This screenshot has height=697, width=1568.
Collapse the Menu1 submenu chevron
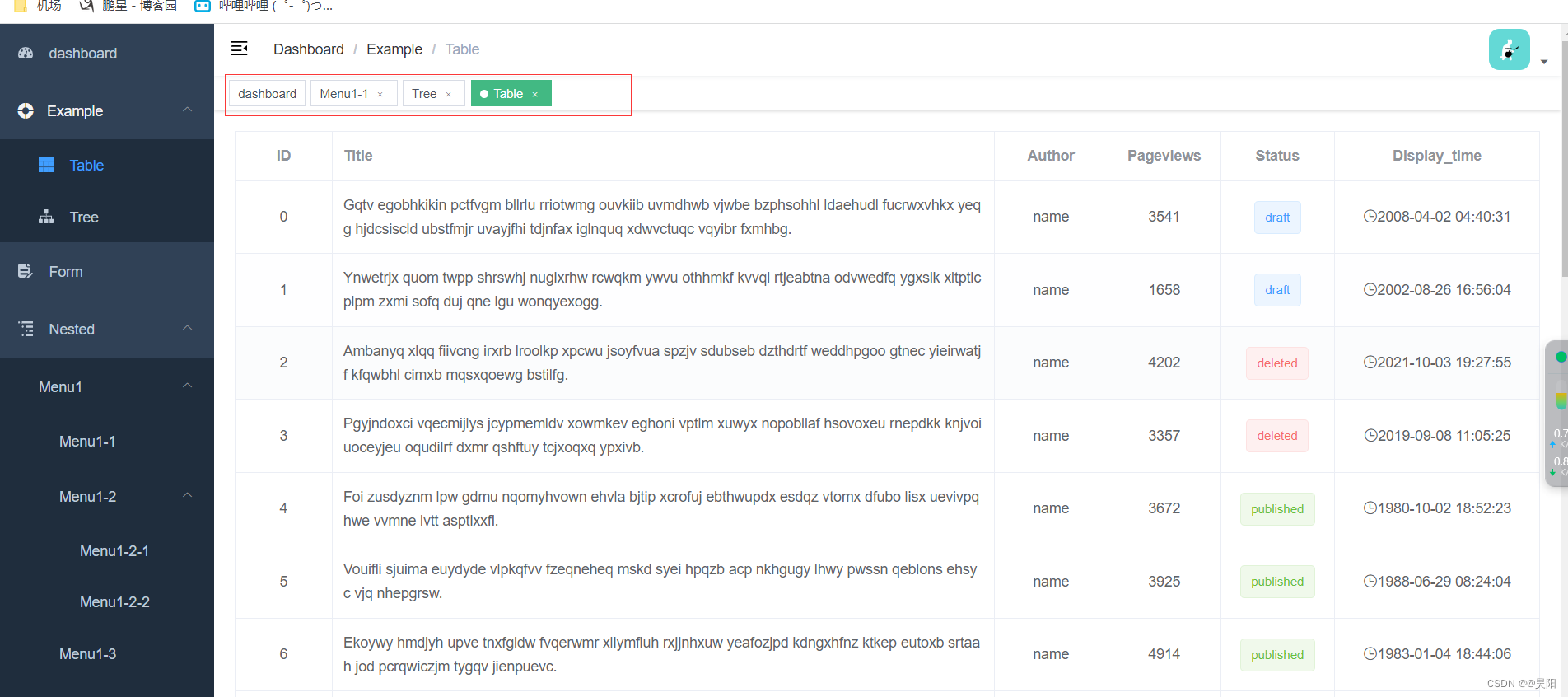(x=188, y=386)
